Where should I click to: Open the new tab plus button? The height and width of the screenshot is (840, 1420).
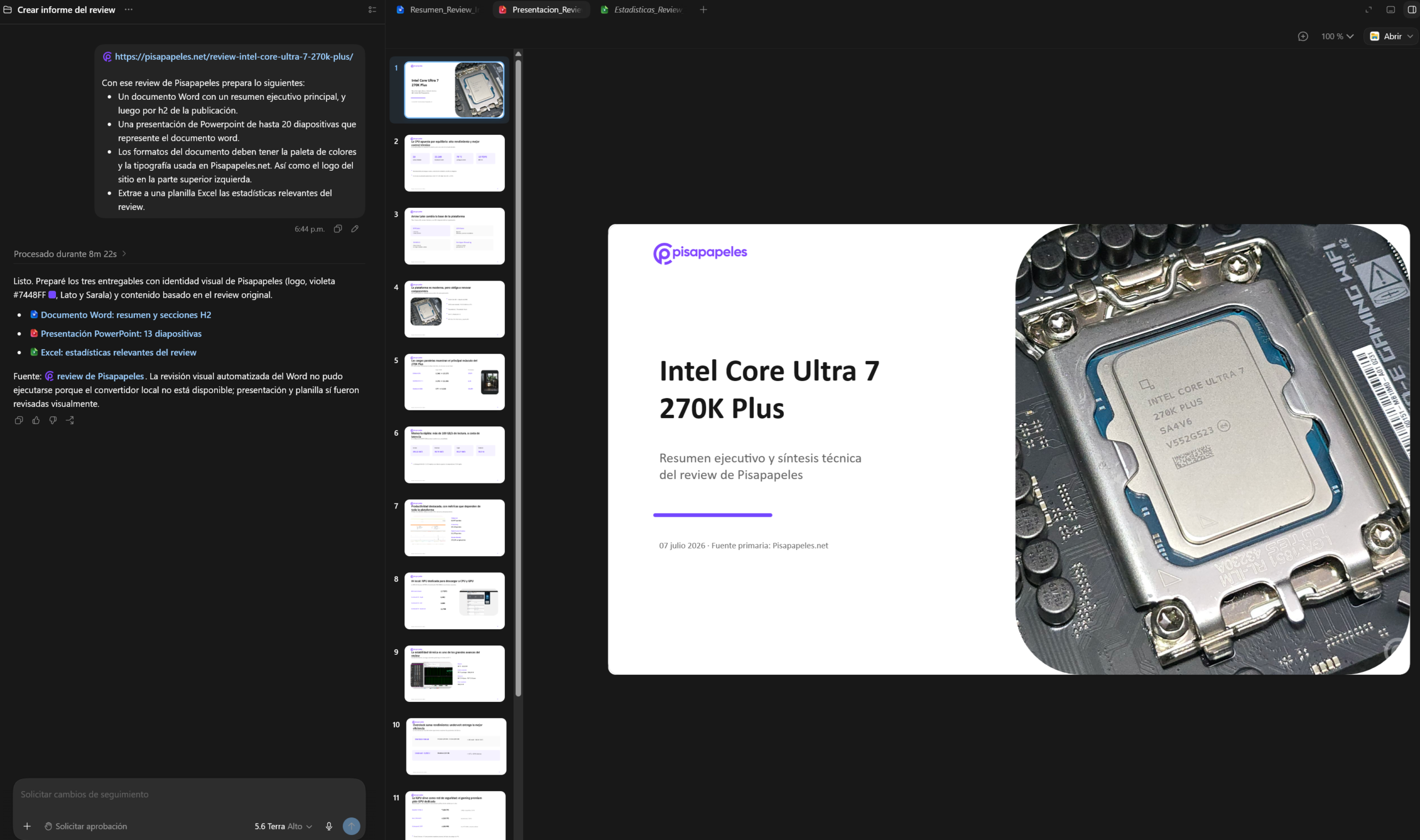pyautogui.click(x=703, y=9)
